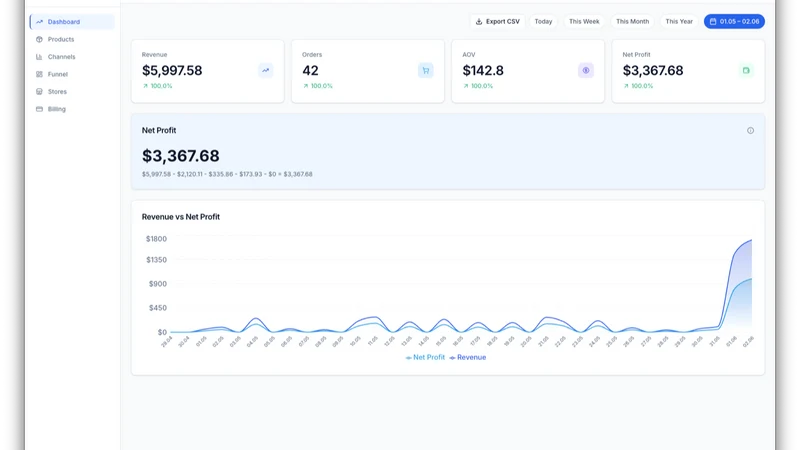Click the AOV value $142.8

(483, 70)
